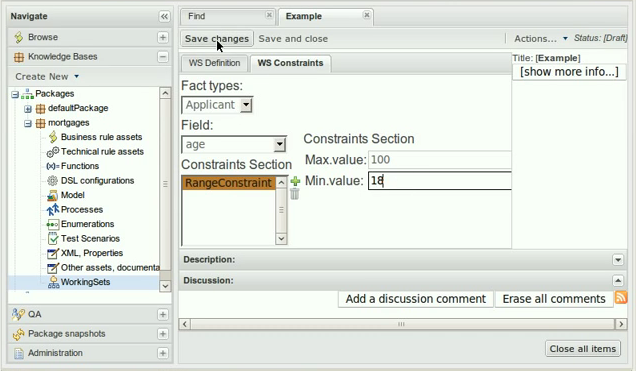Open the Functions item
Screen dimensions: 636x371
pyautogui.click(x=80, y=166)
